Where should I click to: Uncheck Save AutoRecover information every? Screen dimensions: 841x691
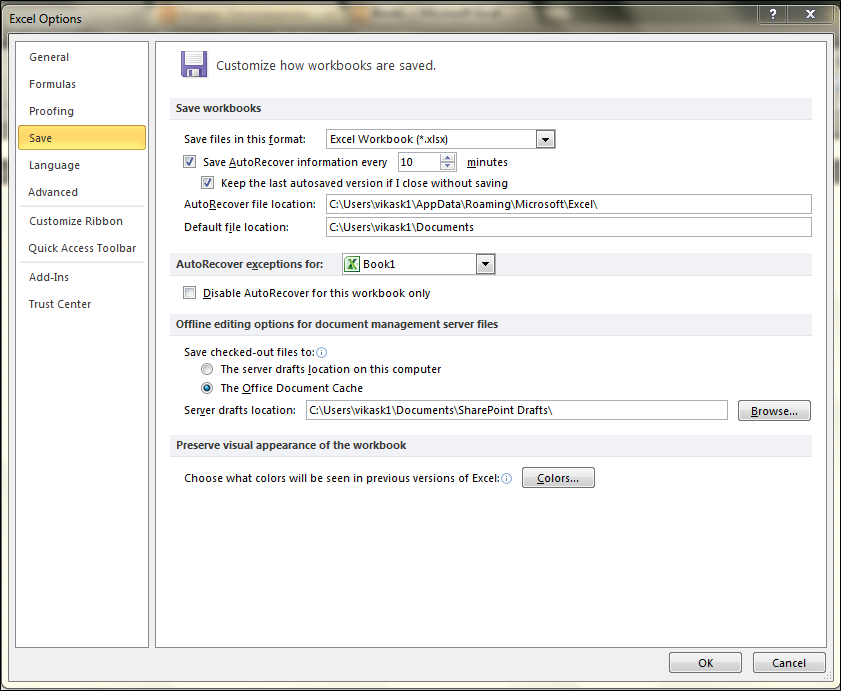[189, 161]
